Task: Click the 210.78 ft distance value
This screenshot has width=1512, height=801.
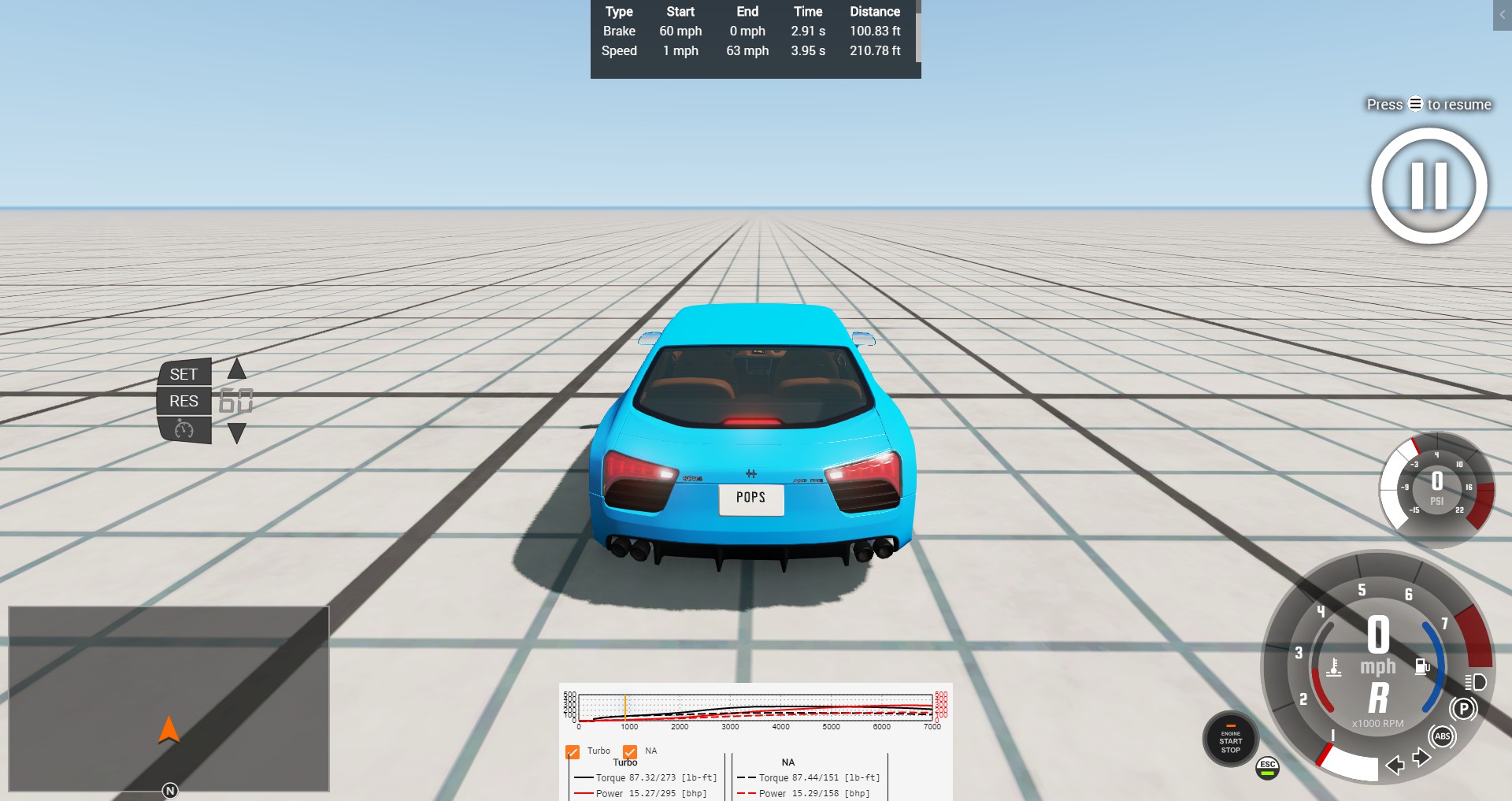Action: 875,50
